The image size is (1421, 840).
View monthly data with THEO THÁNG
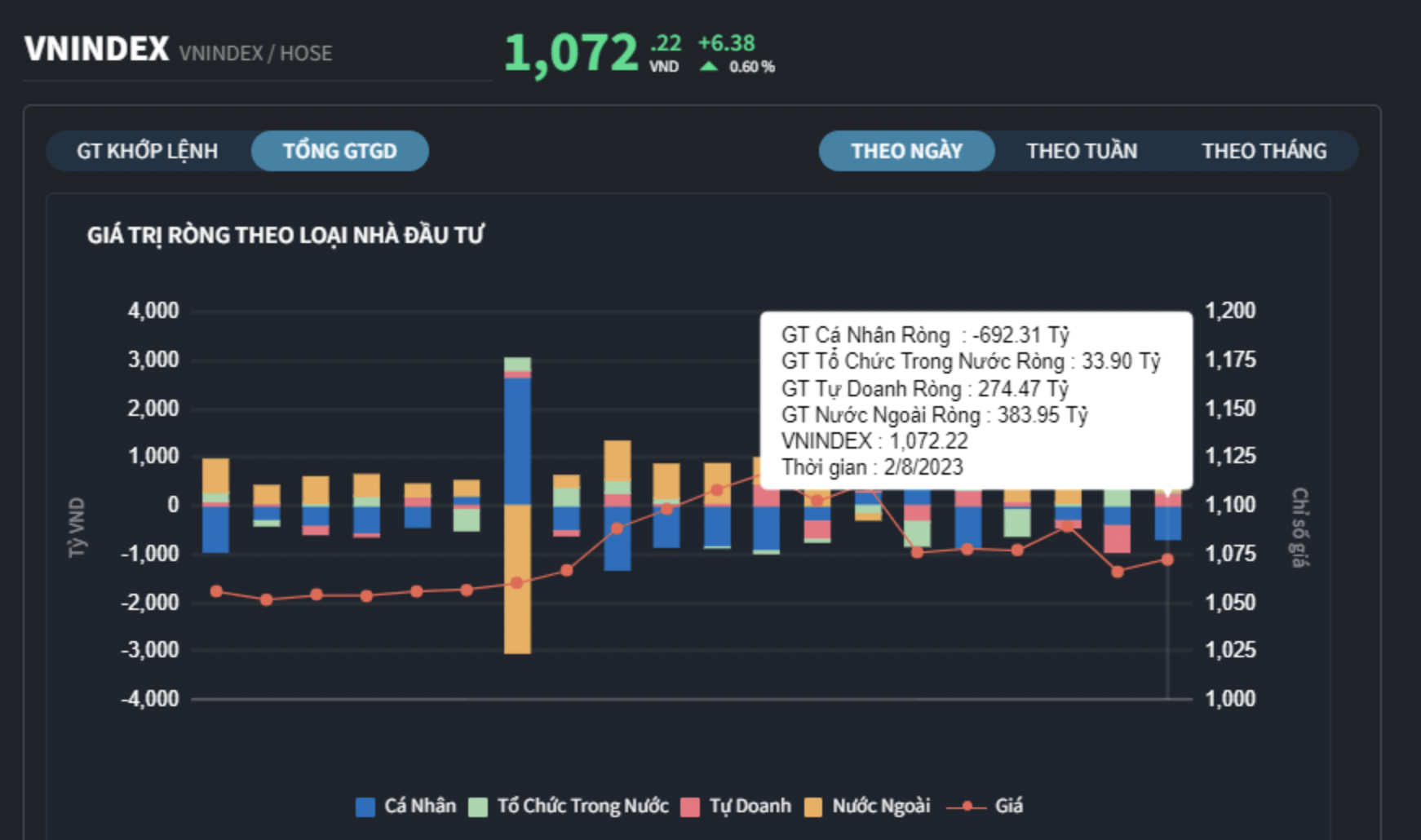(1264, 152)
